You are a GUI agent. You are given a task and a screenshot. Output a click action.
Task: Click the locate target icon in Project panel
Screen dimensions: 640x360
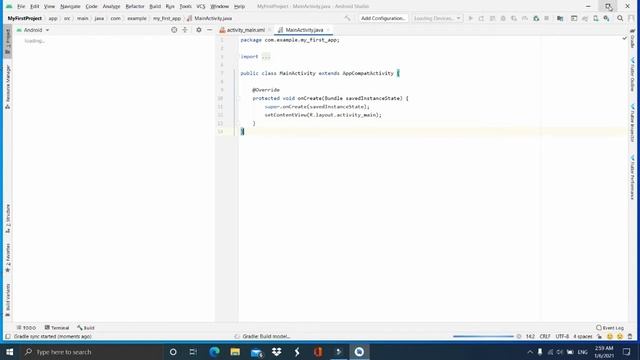tap(174, 30)
